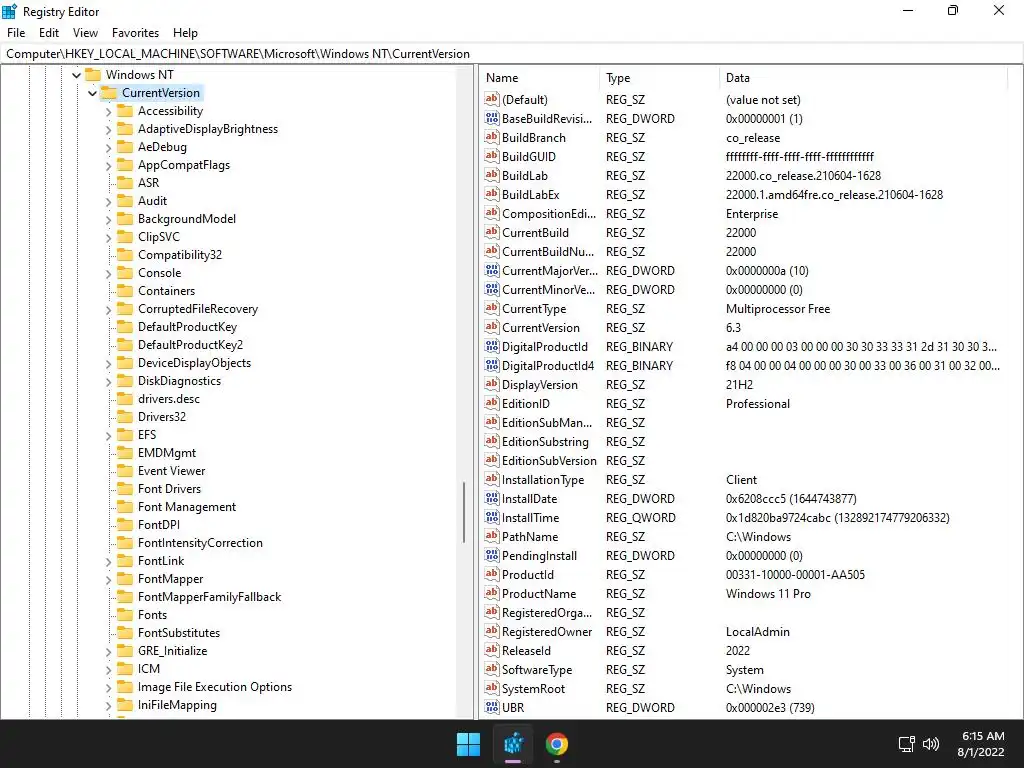Click the folder icon of Windows NT key

tap(93, 74)
